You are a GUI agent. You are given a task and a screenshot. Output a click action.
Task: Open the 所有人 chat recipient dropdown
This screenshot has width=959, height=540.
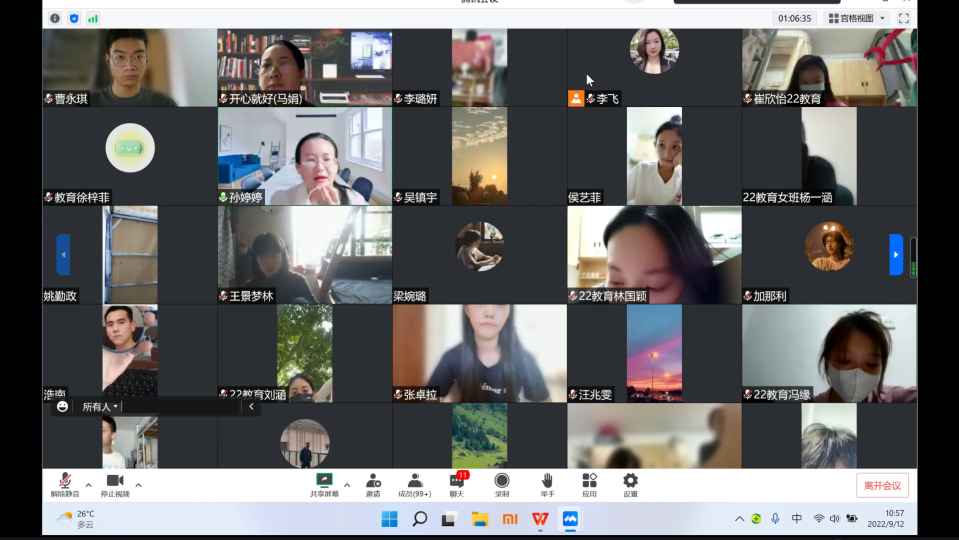(100, 407)
